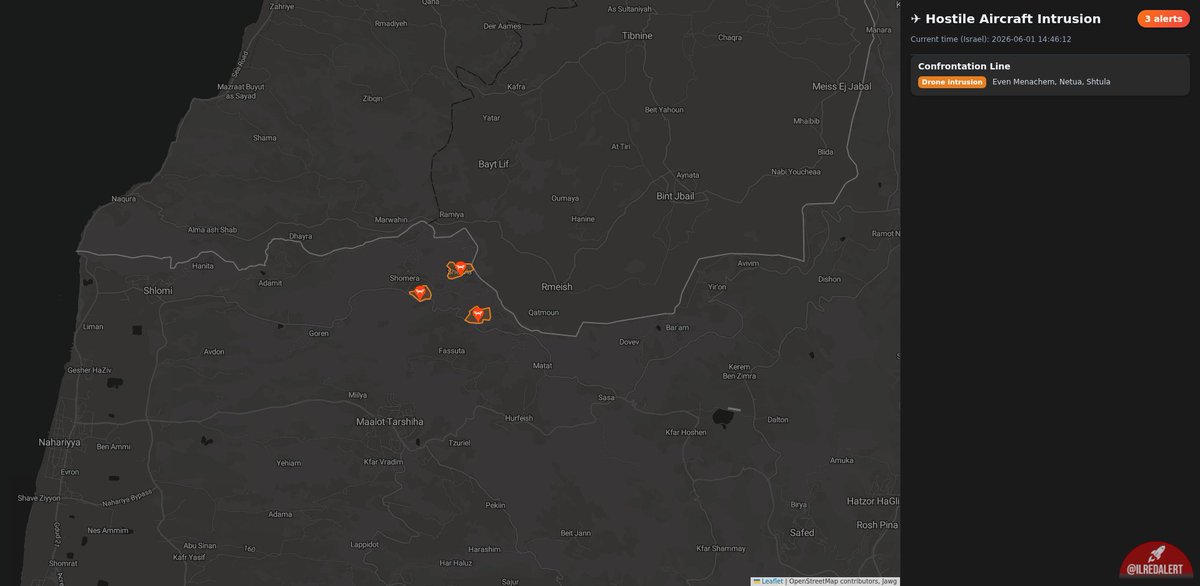Image resolution: width=1200 pixels, height=586 pixels.
Task: Click the "Dalton" map label
Action: (777, 420)
